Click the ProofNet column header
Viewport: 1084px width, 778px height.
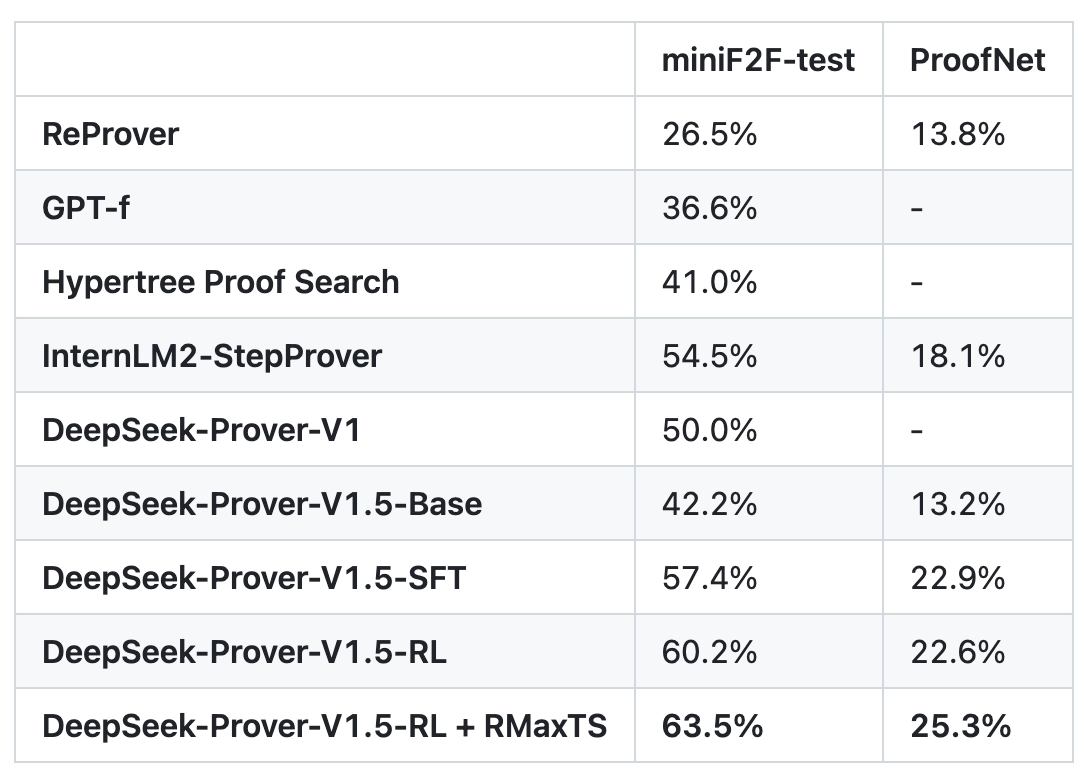pyautogui.click(x=977, y=60)
